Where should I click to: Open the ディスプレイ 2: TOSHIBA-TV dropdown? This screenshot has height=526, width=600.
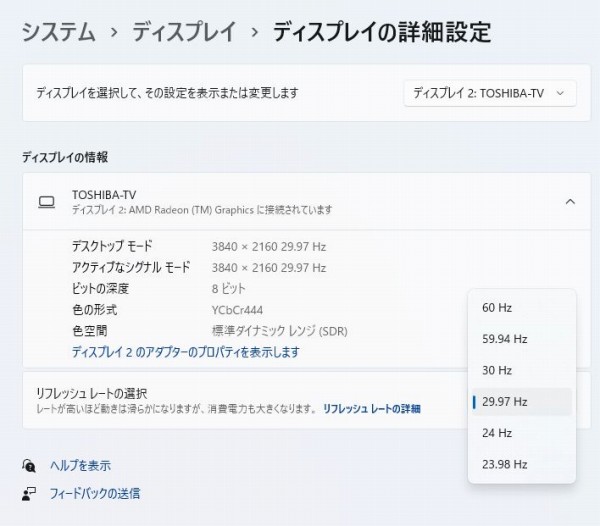click(x=490, y=93)
